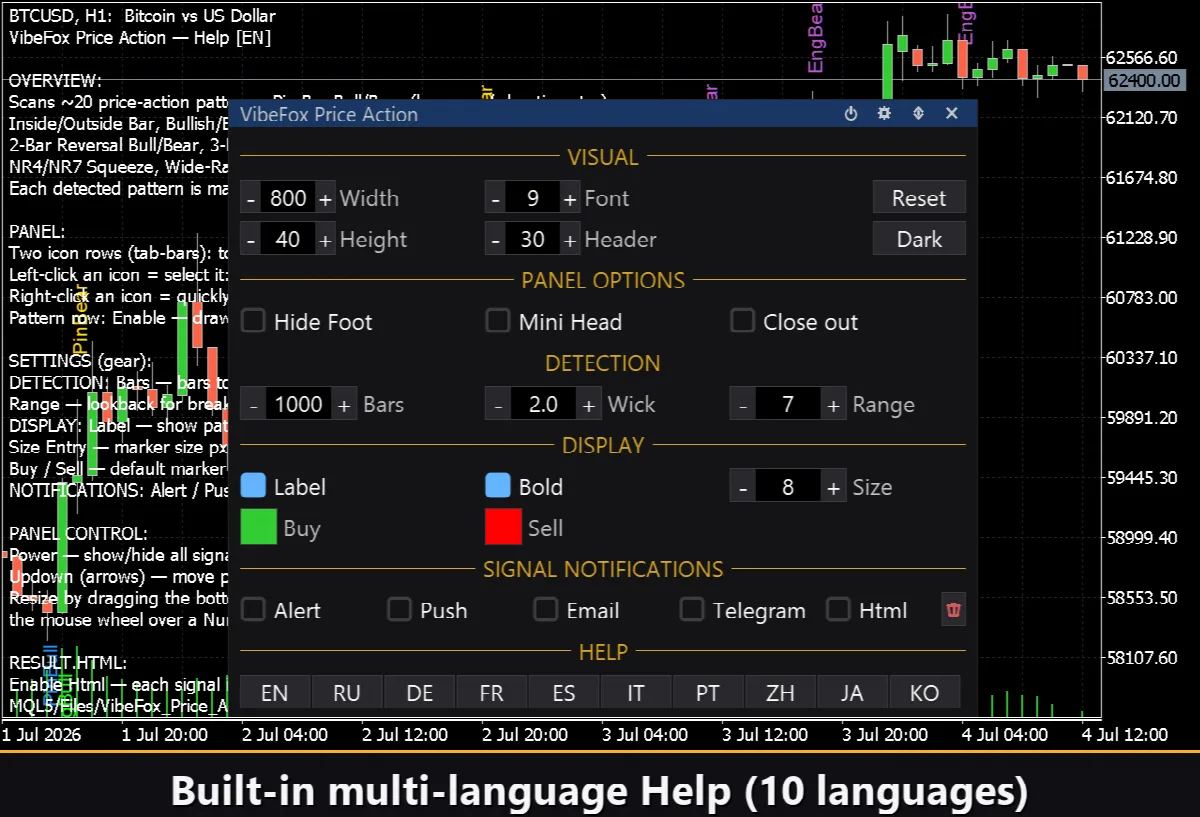Increase Range with plus button
Image resolution: width=1200 pixels, height=817 pixels.
(832, 404)
